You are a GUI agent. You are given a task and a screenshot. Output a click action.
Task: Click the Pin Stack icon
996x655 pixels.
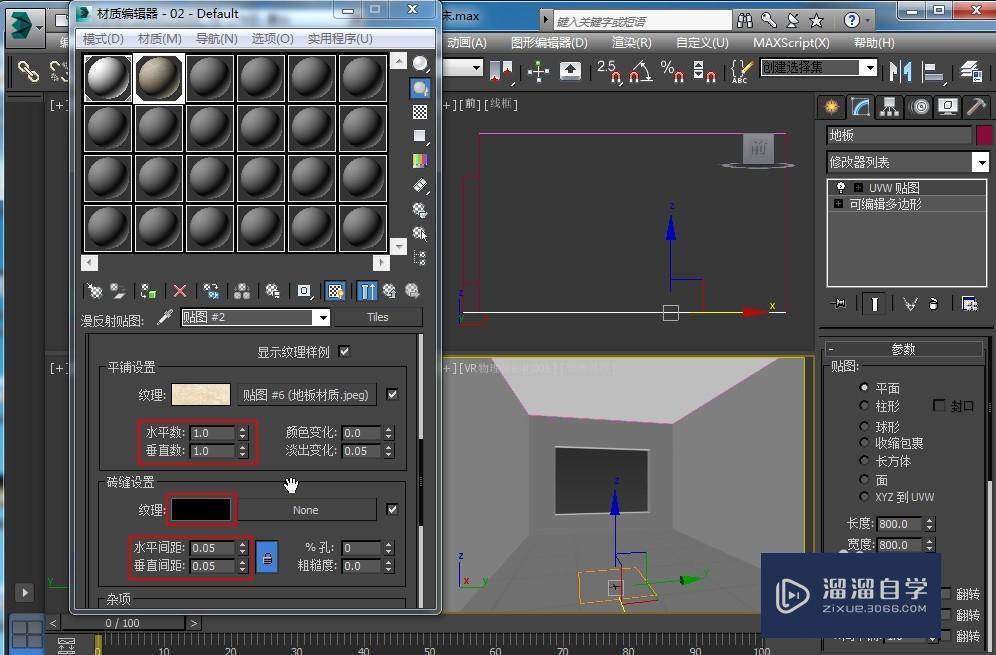click(838, 303)
